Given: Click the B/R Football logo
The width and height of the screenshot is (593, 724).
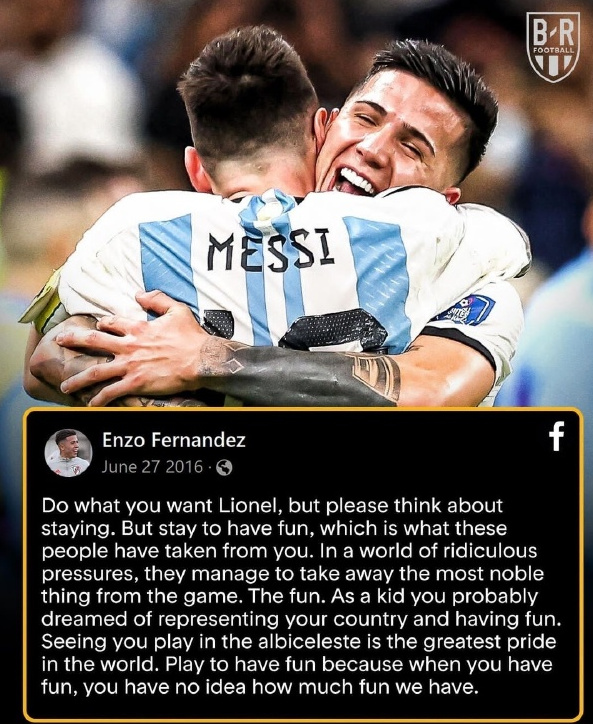Looking at the screenshot, I should pyautogui.click(x=553, y=48).
